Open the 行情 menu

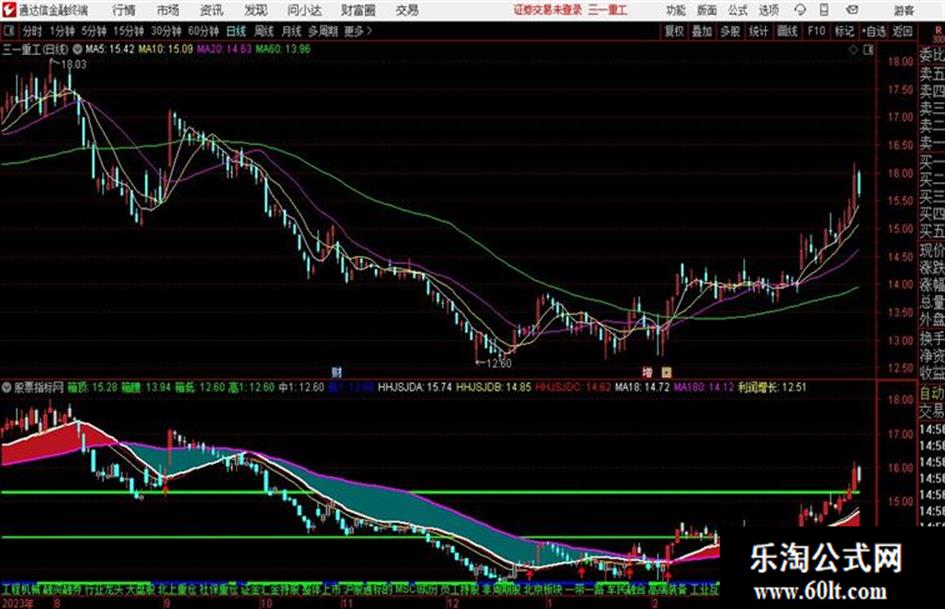pos(124,10)
